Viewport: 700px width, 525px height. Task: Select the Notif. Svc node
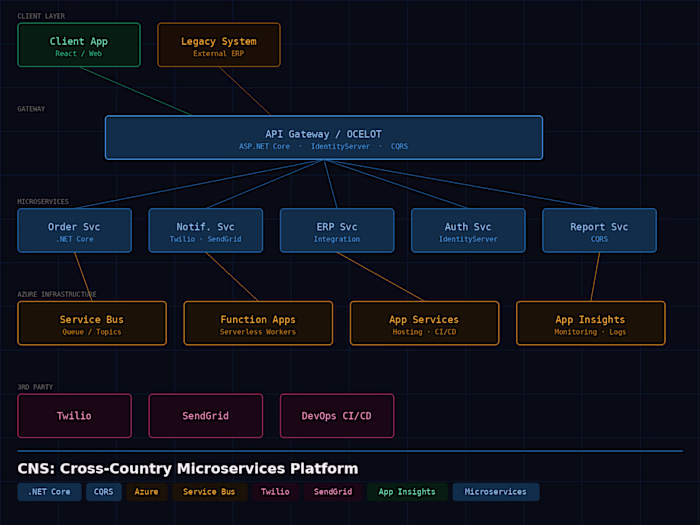(205, 230)
